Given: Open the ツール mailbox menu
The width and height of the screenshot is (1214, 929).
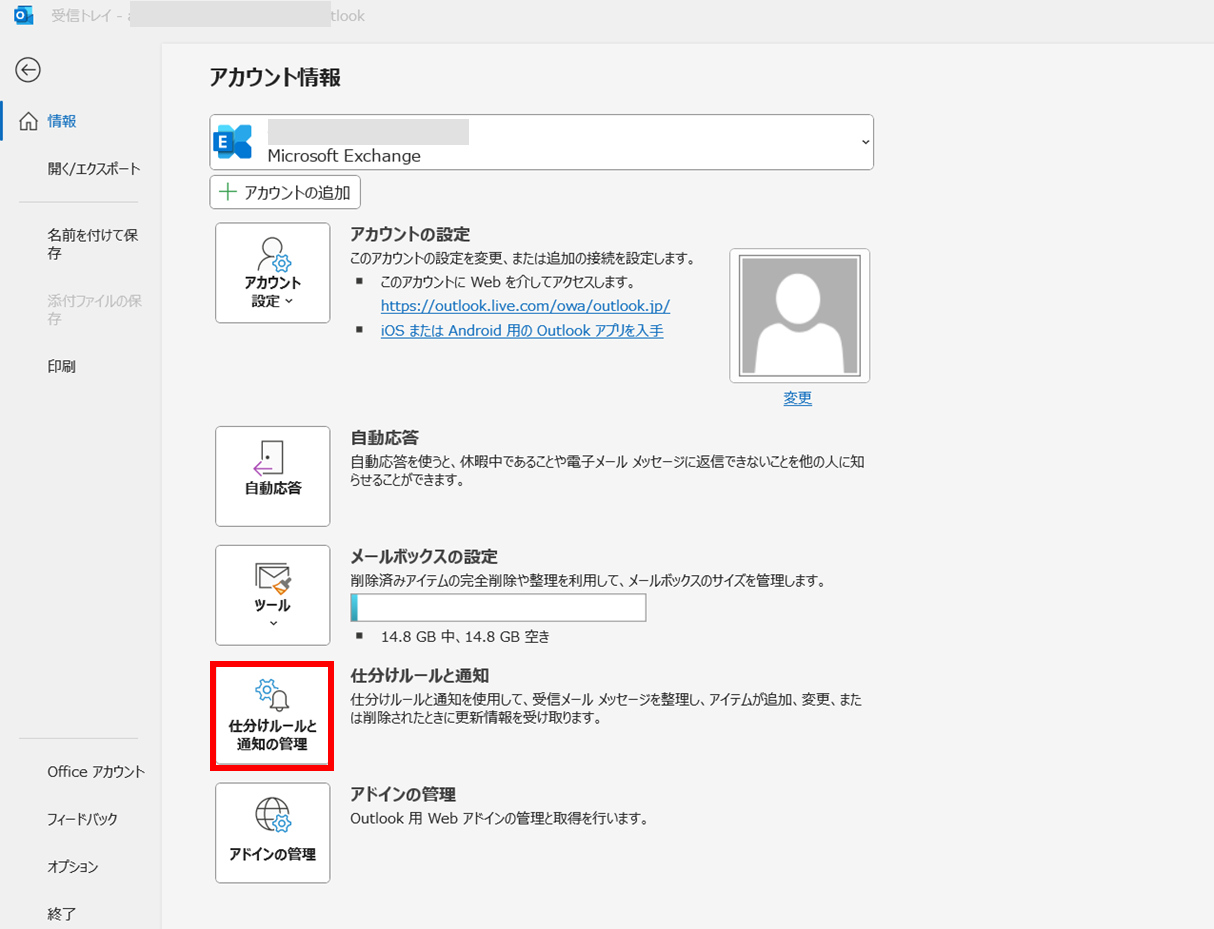Looking at the screenshot, I should (272, 595).
